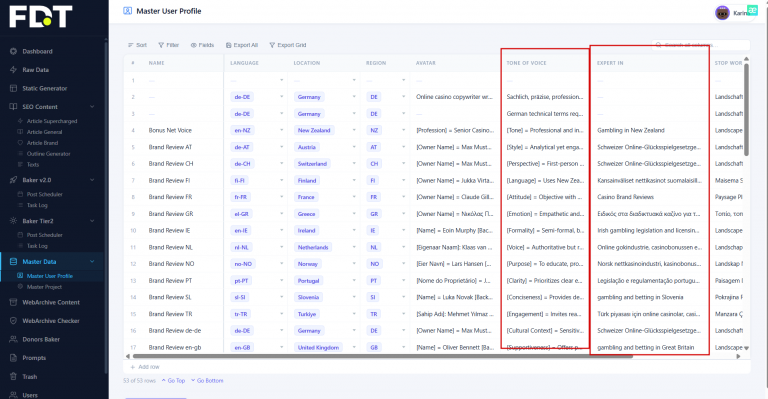Click the Norway location tag

tap(308, 264)
